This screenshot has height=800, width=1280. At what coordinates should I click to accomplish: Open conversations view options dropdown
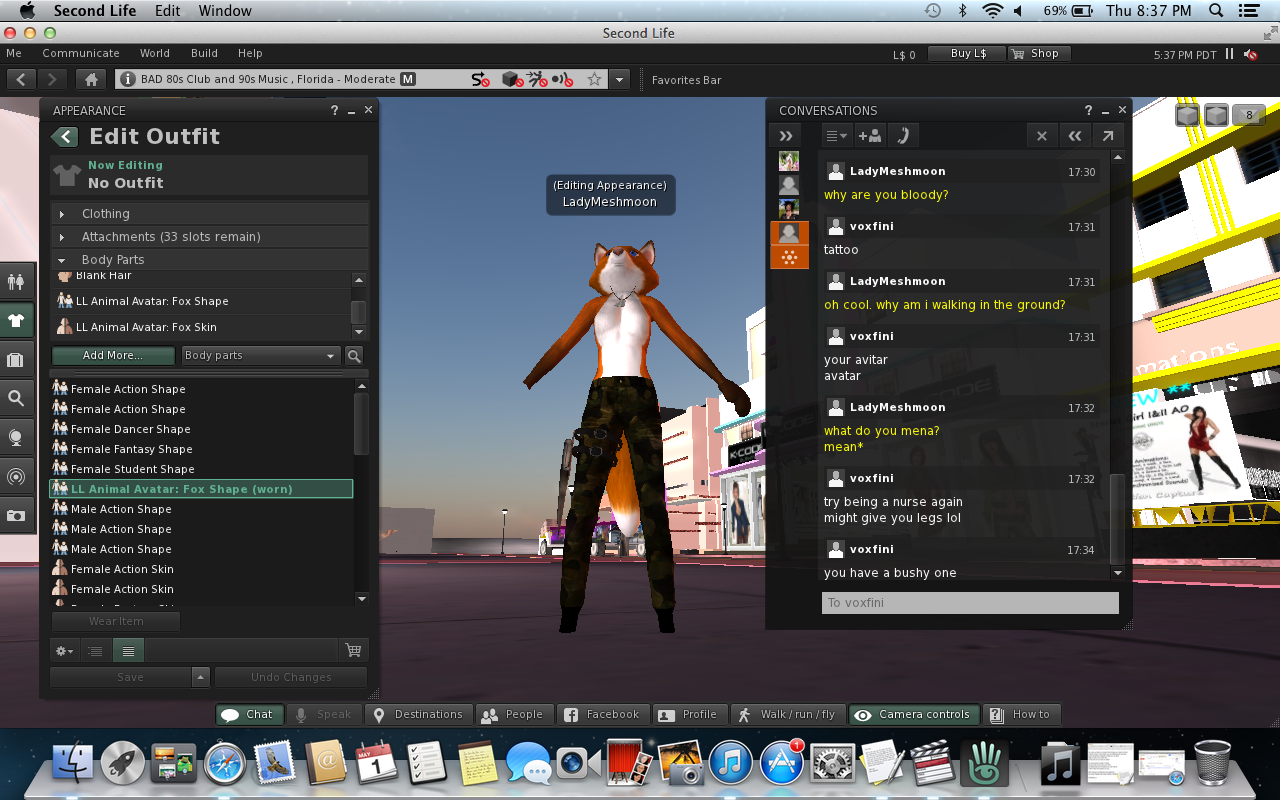tap(836, 136)
